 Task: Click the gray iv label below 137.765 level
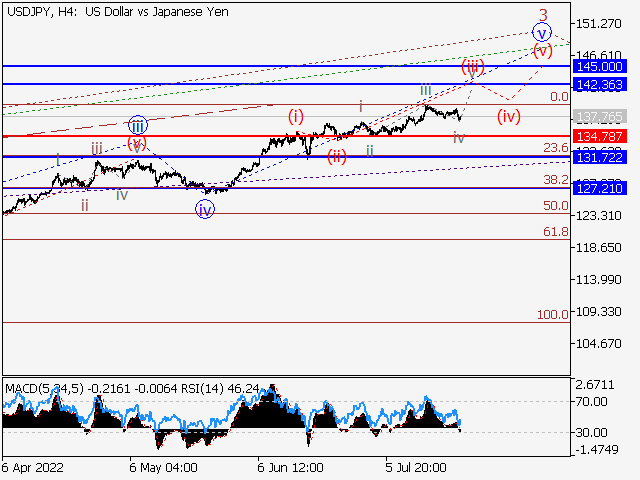click(459, 138)
